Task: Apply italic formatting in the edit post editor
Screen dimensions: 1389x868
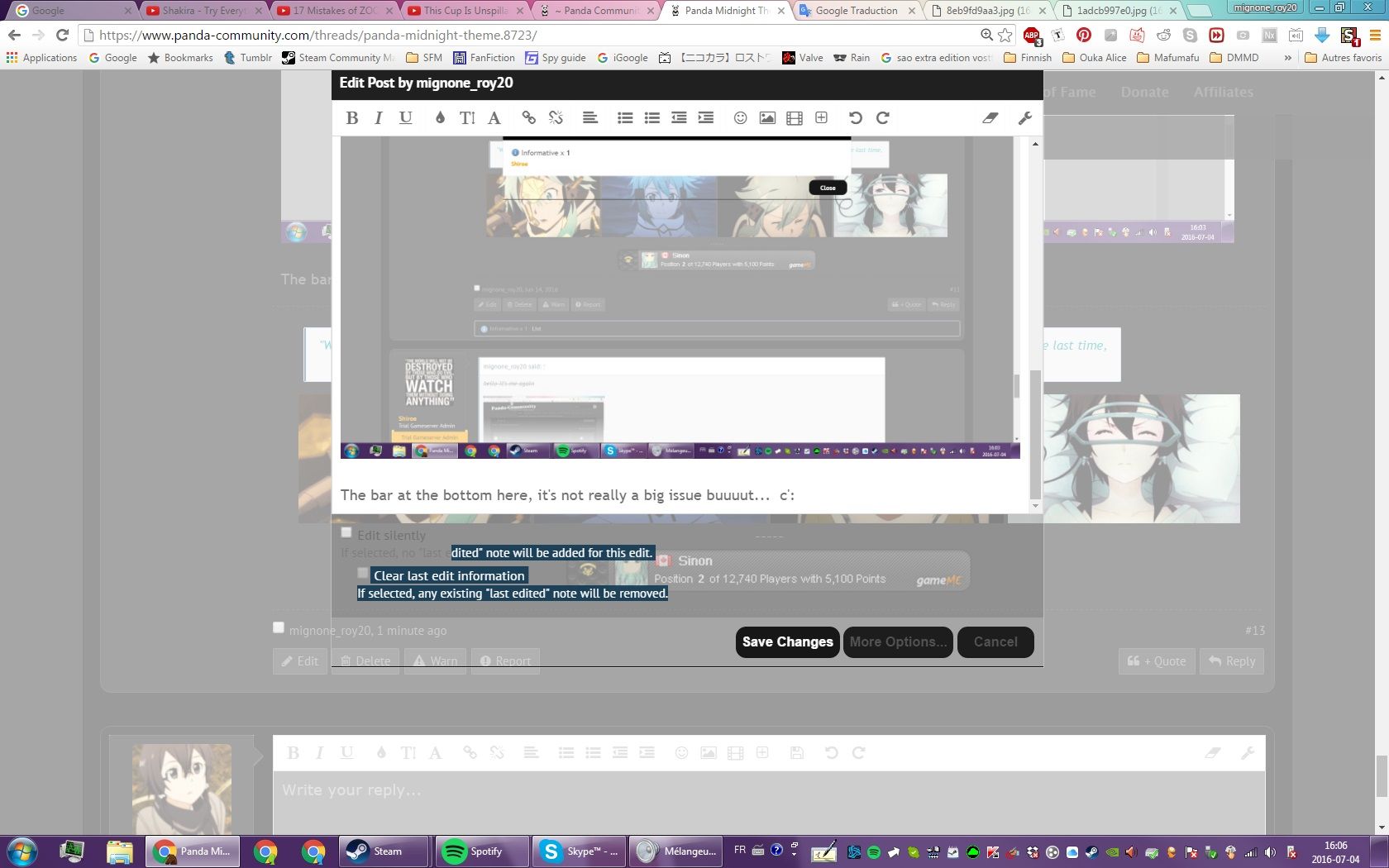Action: (379, 118)
